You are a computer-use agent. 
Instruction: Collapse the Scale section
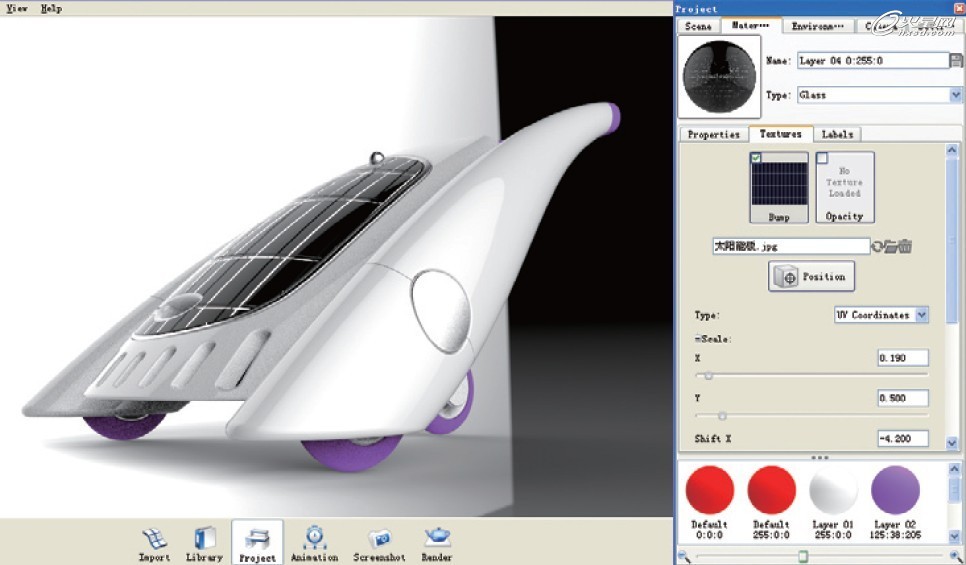click(697, 339)
